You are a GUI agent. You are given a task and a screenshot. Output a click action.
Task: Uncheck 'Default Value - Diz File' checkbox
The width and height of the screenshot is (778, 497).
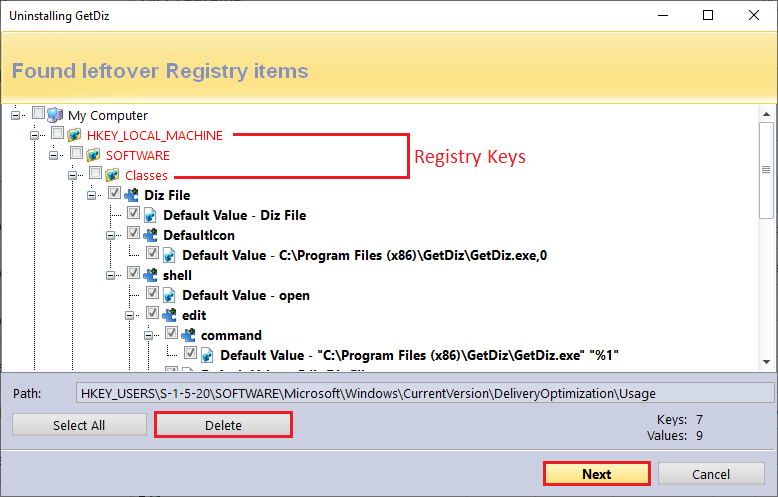coord(133,212)
